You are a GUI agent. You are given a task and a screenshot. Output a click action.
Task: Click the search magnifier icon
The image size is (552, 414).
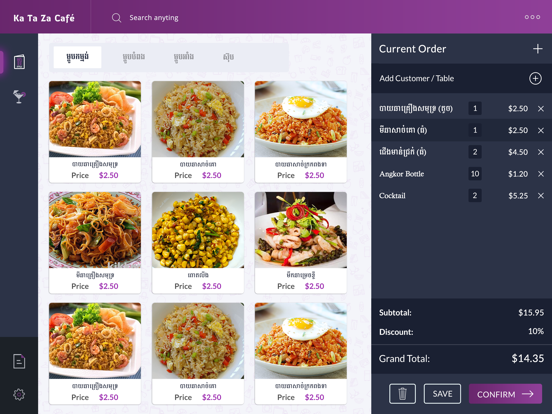(117, 18)
